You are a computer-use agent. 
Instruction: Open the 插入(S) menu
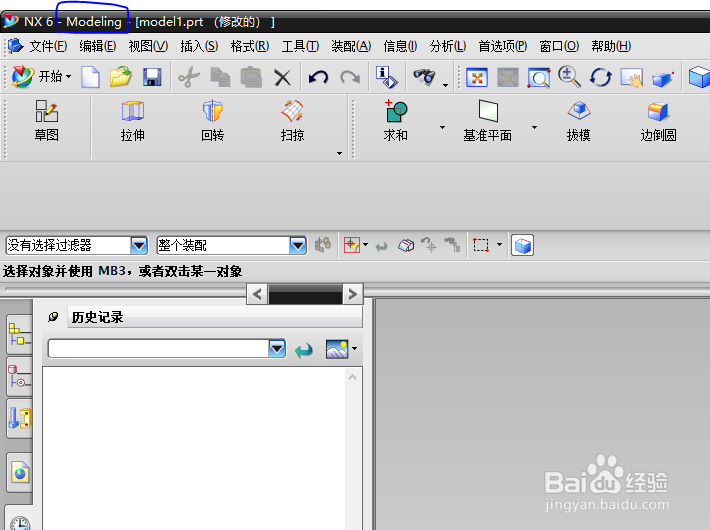tap(199, 46)
